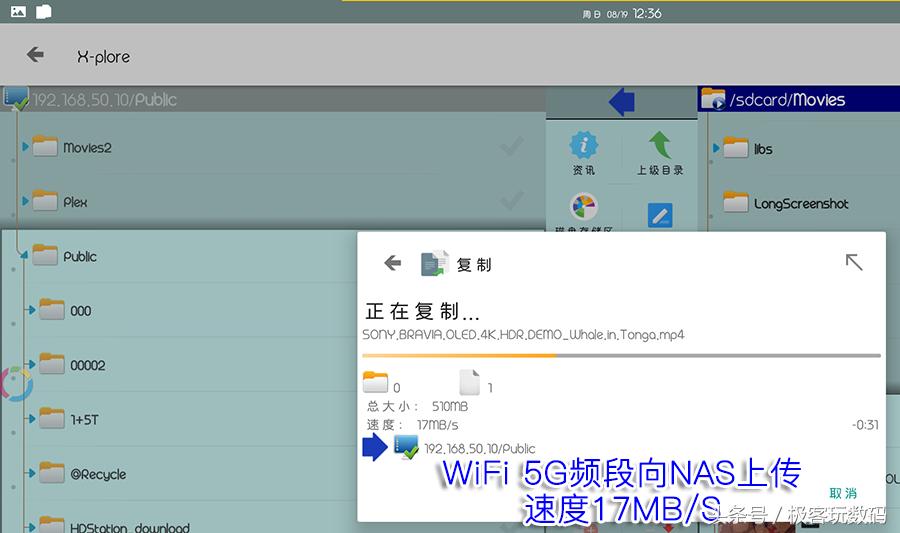Open the Public folder row
This screenshot has width=900, height=533.
[x=179, y=256]
